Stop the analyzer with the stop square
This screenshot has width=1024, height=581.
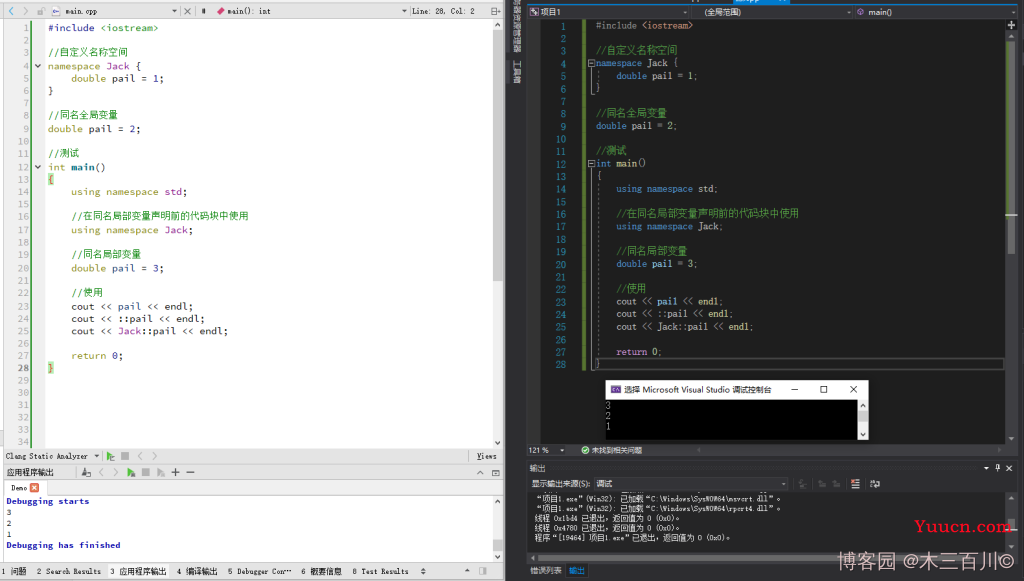click(125, 456)
